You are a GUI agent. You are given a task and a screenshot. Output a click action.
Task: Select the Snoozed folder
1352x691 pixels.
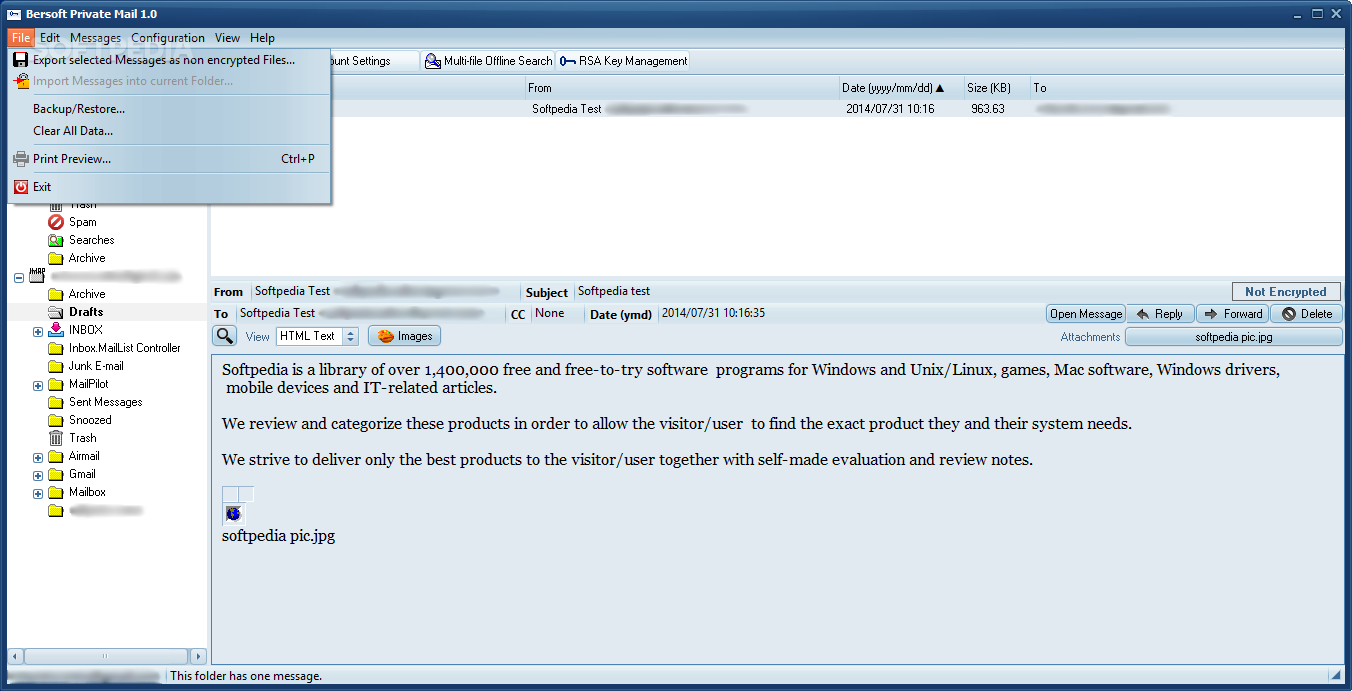(90, 420)
